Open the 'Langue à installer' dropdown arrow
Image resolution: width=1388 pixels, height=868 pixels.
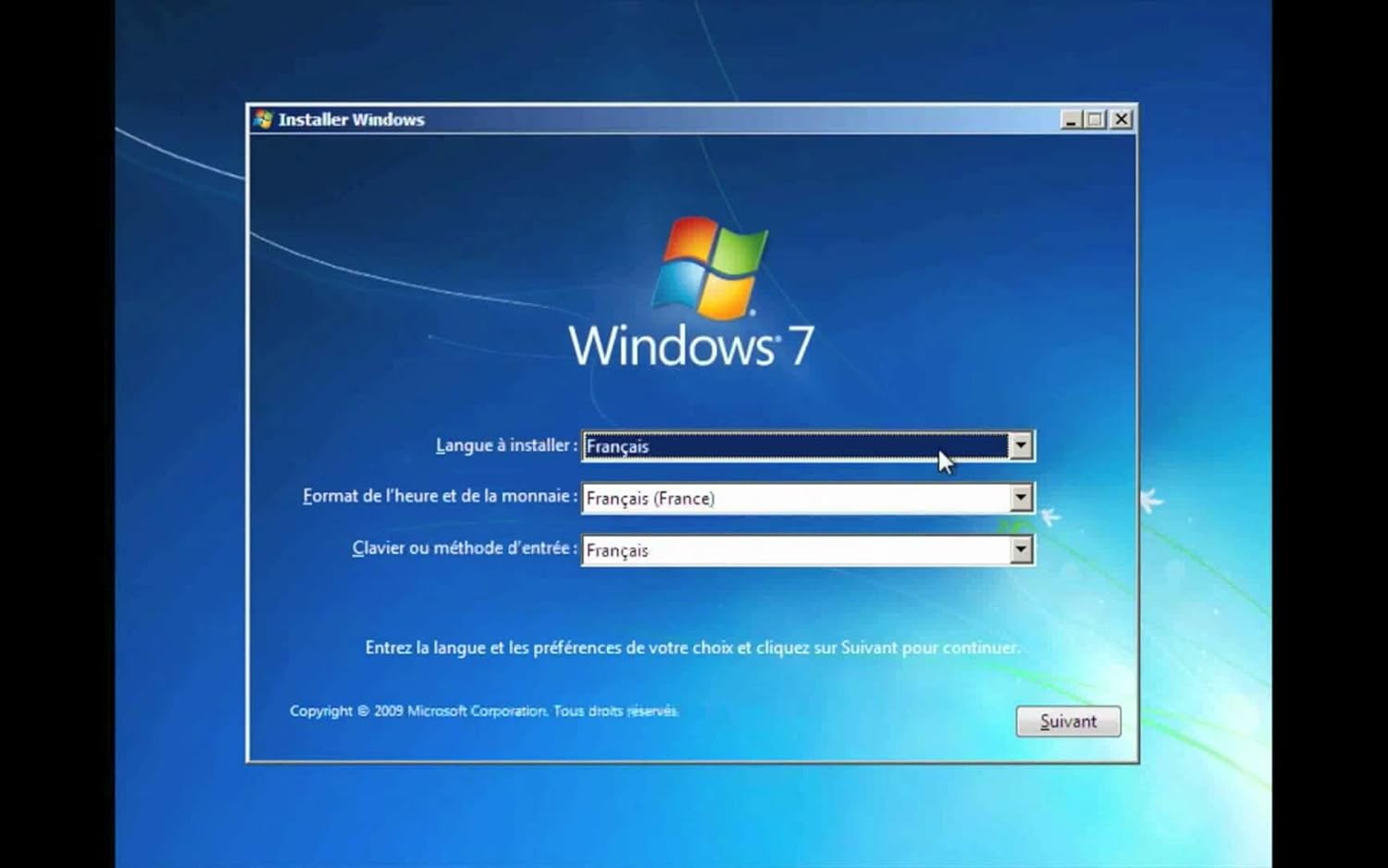1021,446
